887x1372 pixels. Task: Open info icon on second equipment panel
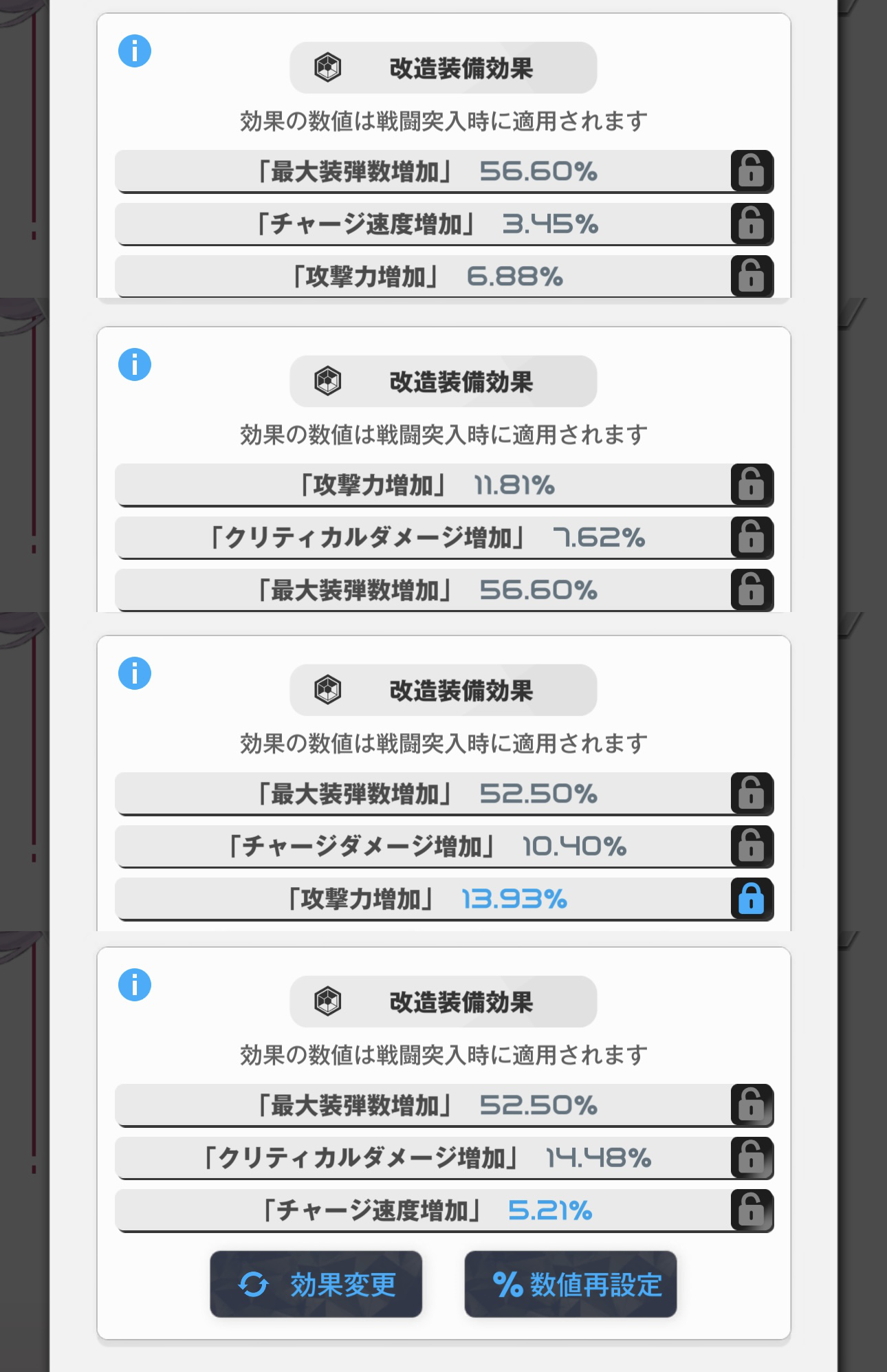135,364
